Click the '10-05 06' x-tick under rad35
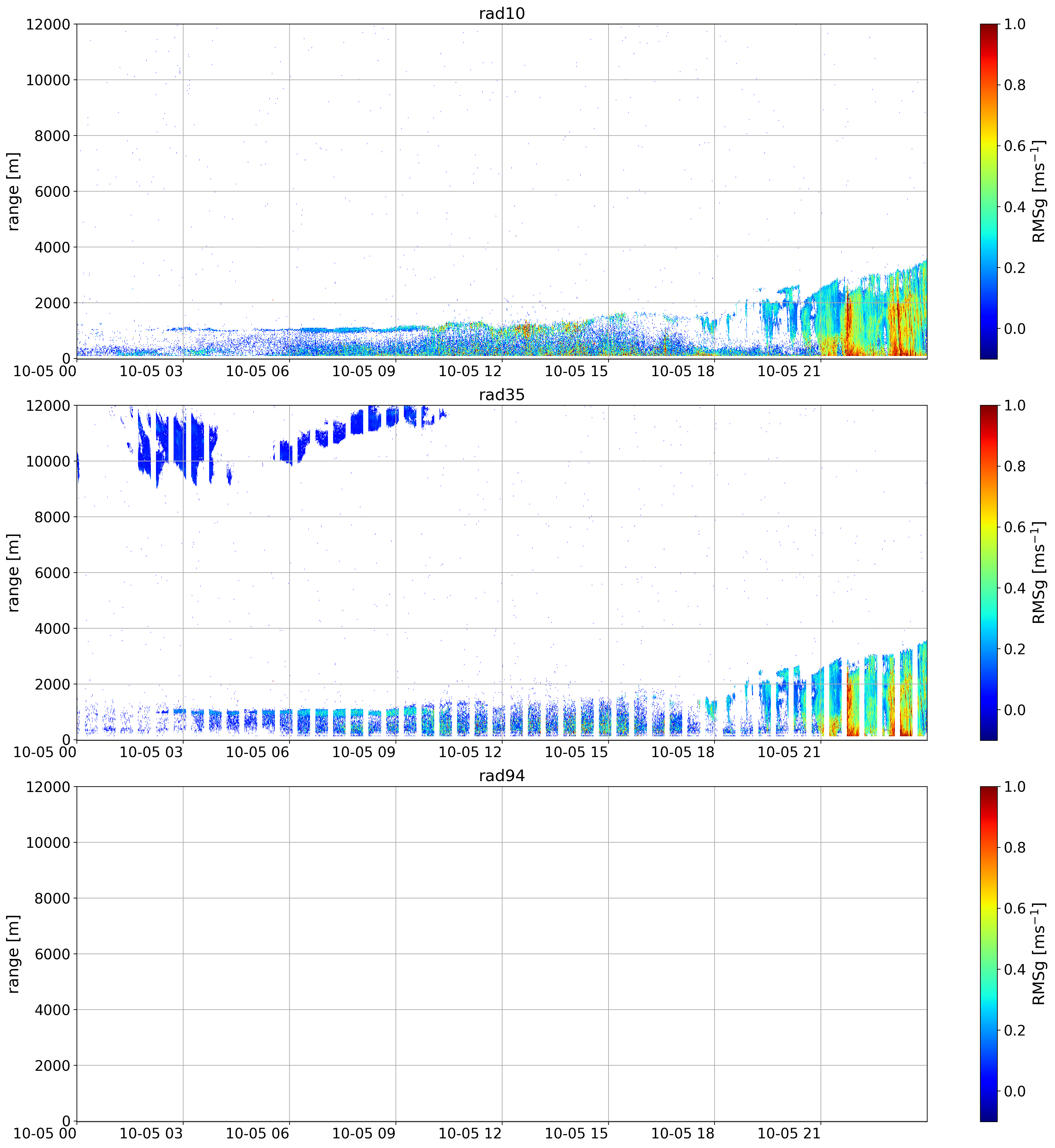 [258, 752]
